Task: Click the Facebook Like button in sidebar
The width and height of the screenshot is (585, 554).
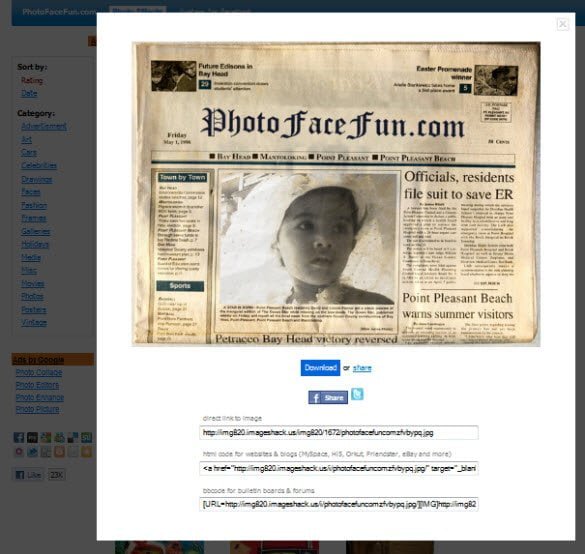Action: 28,475
